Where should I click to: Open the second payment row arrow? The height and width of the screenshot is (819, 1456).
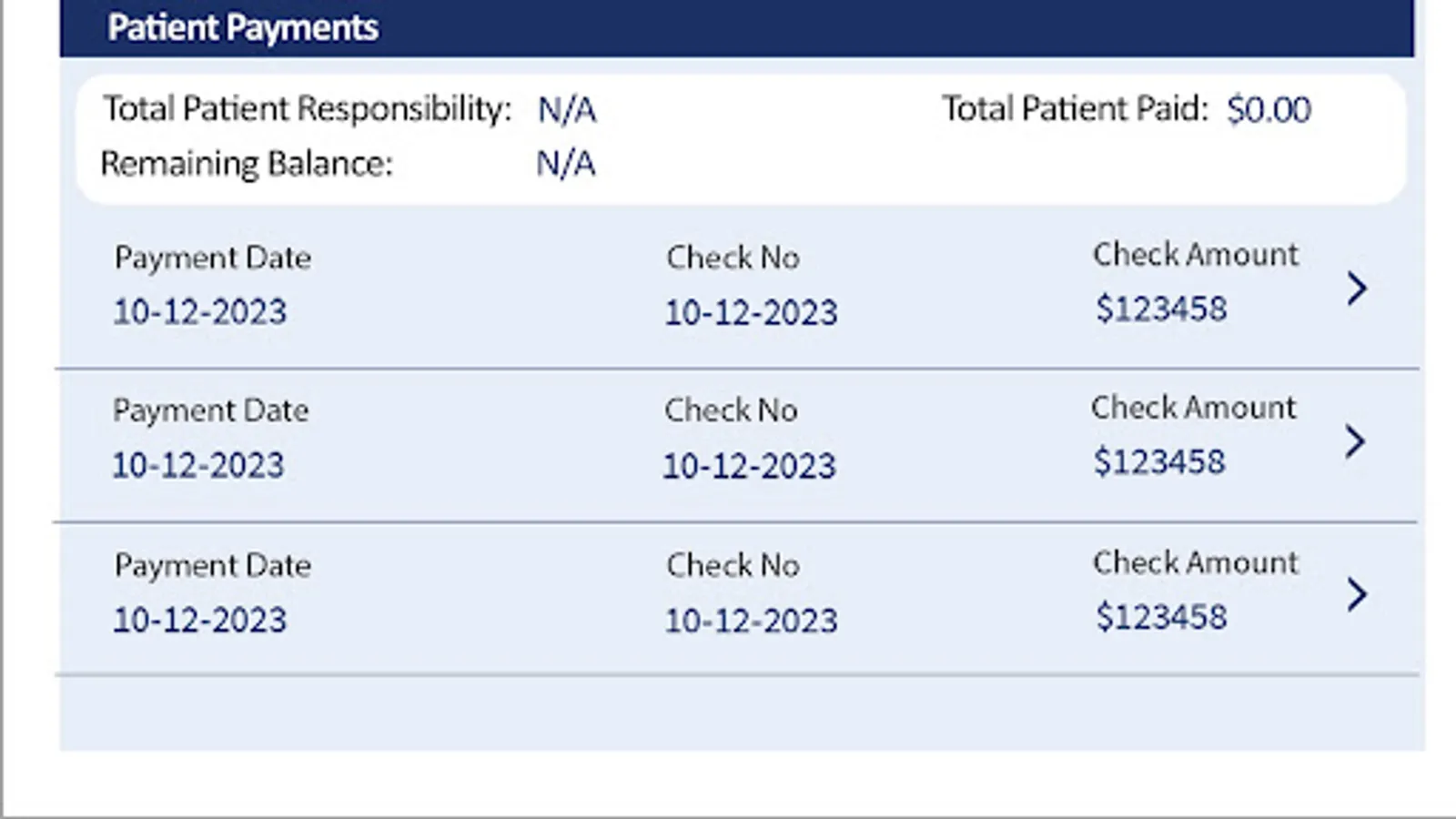pyautogui.click(x=1355, y=442)
